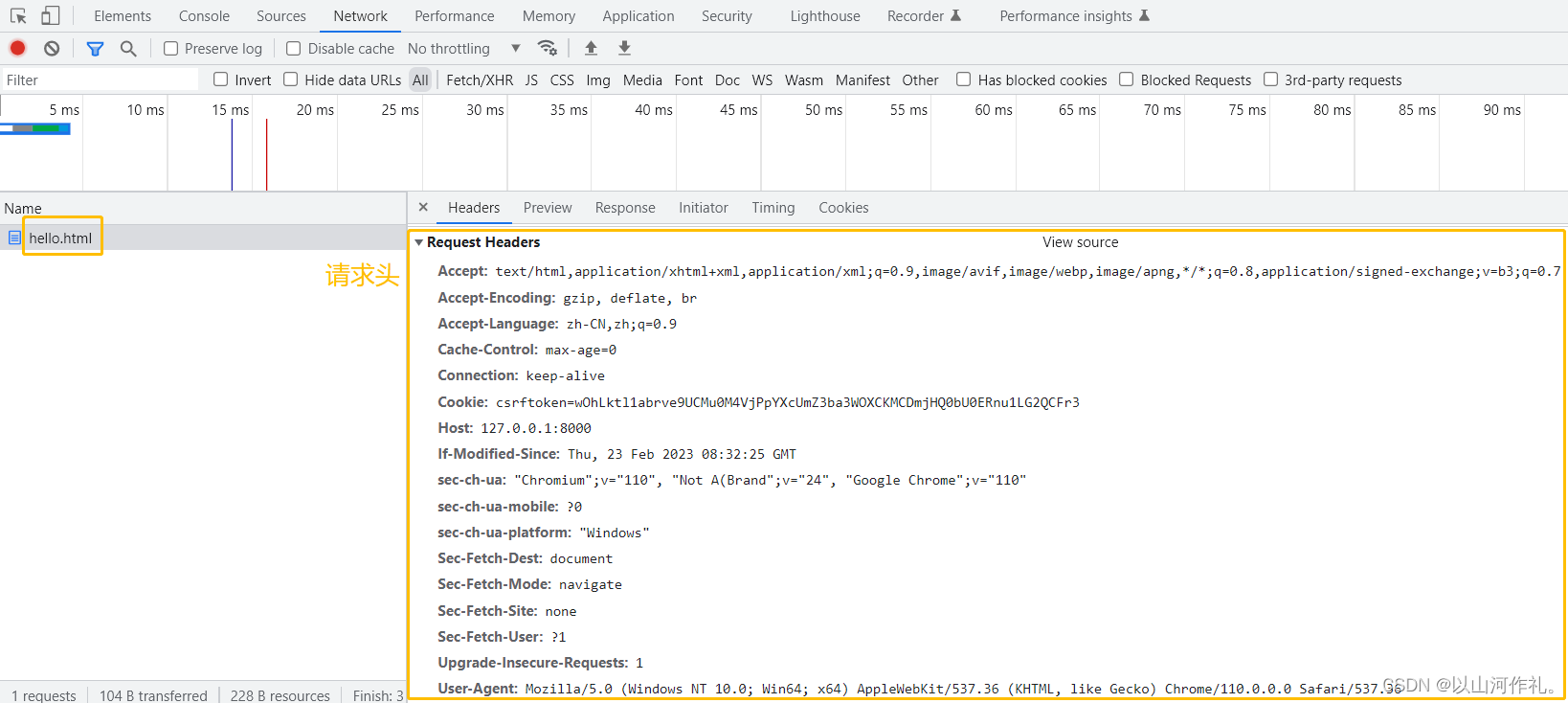Click the Performance insights flask icon
This screenshot has width=1568, height=703.
1144,15
